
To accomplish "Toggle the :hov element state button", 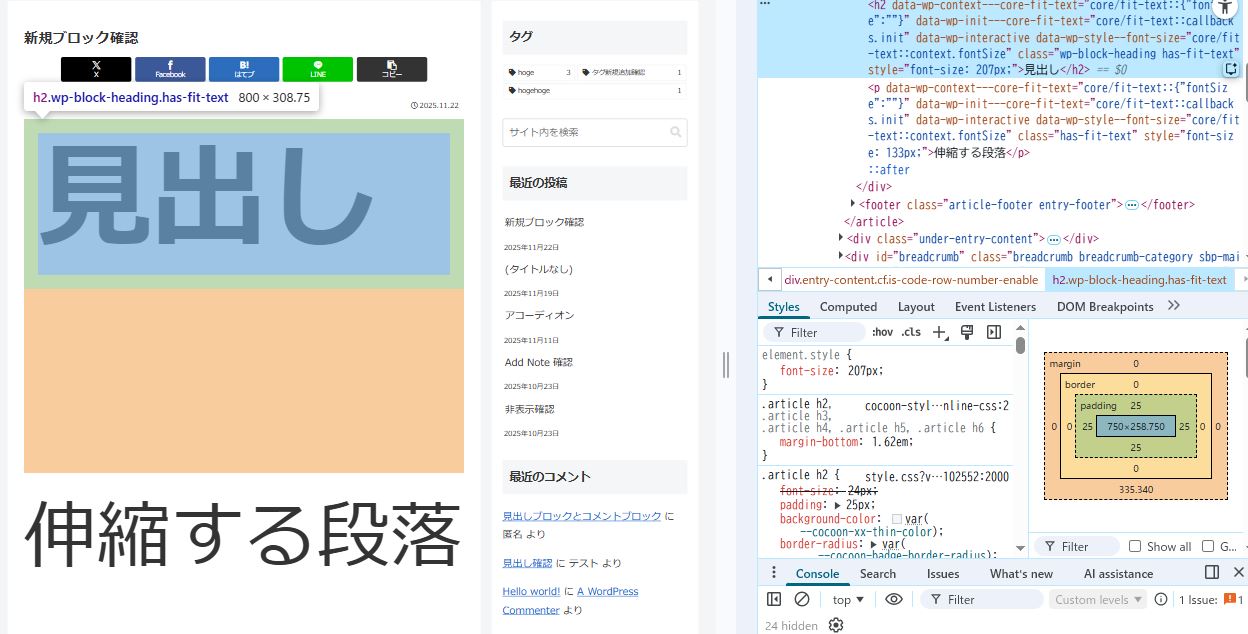I will click(x=882, y=332).
